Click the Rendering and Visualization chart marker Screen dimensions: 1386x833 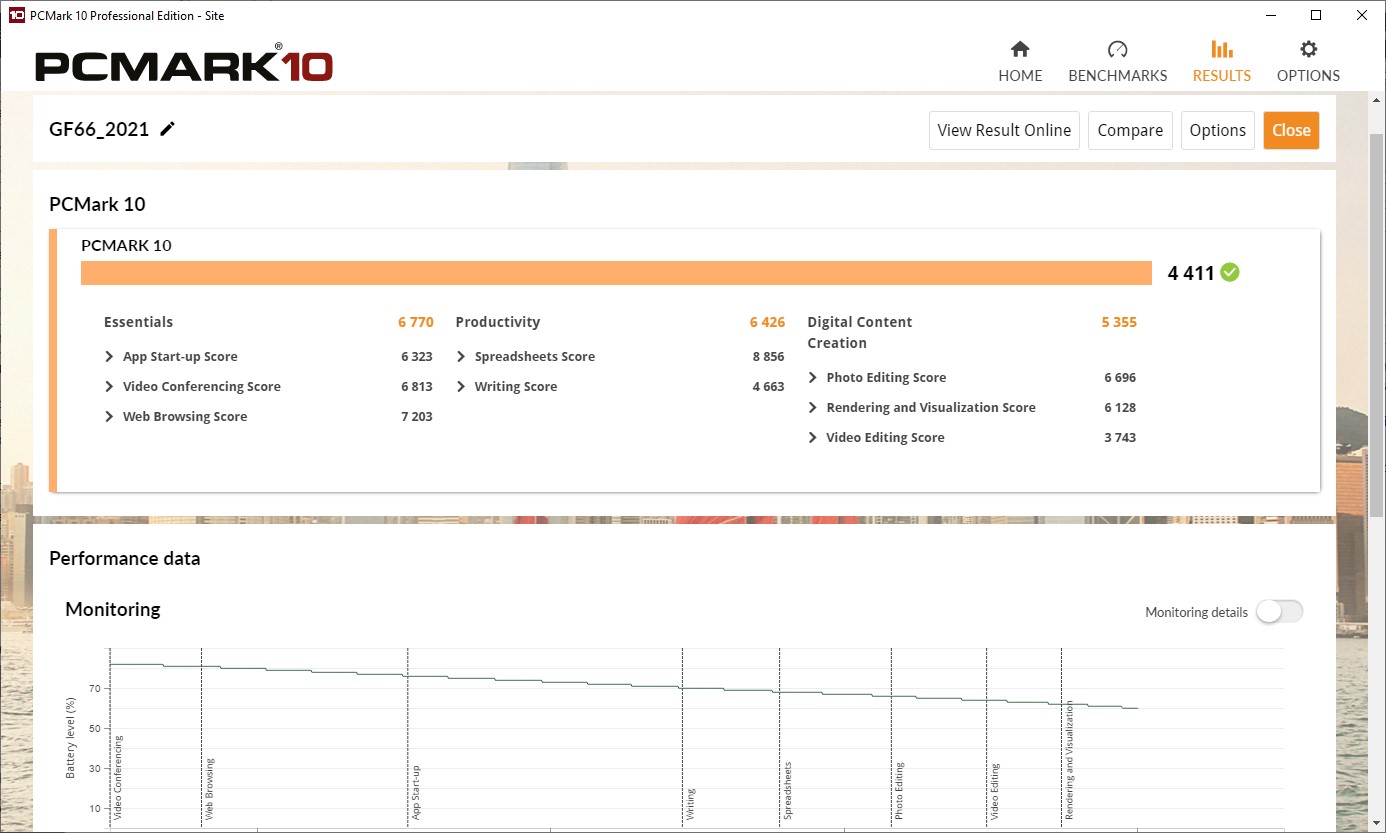pyautogui.click(x=1069, y=761)
